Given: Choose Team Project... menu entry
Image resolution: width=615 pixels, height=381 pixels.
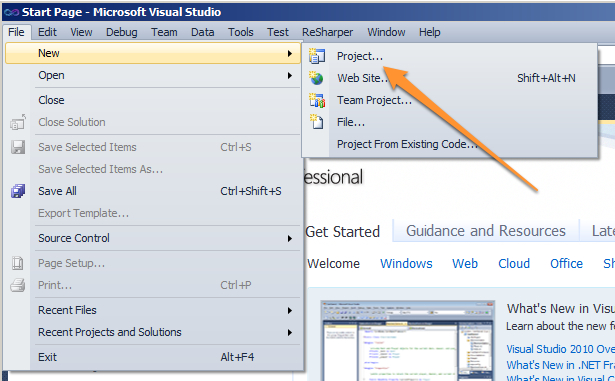Looking at the screenshot, I should pos(450,100).
